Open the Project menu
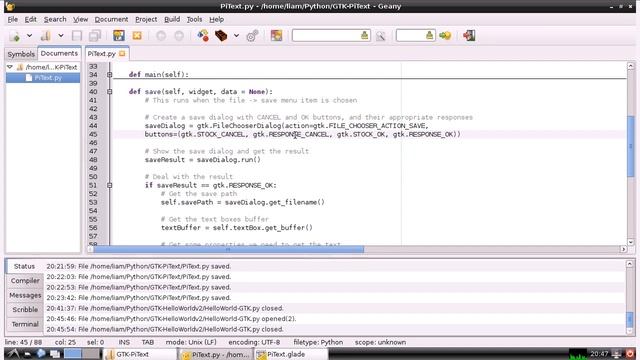This screenshot has height=360, width=640. coord(146,19)
